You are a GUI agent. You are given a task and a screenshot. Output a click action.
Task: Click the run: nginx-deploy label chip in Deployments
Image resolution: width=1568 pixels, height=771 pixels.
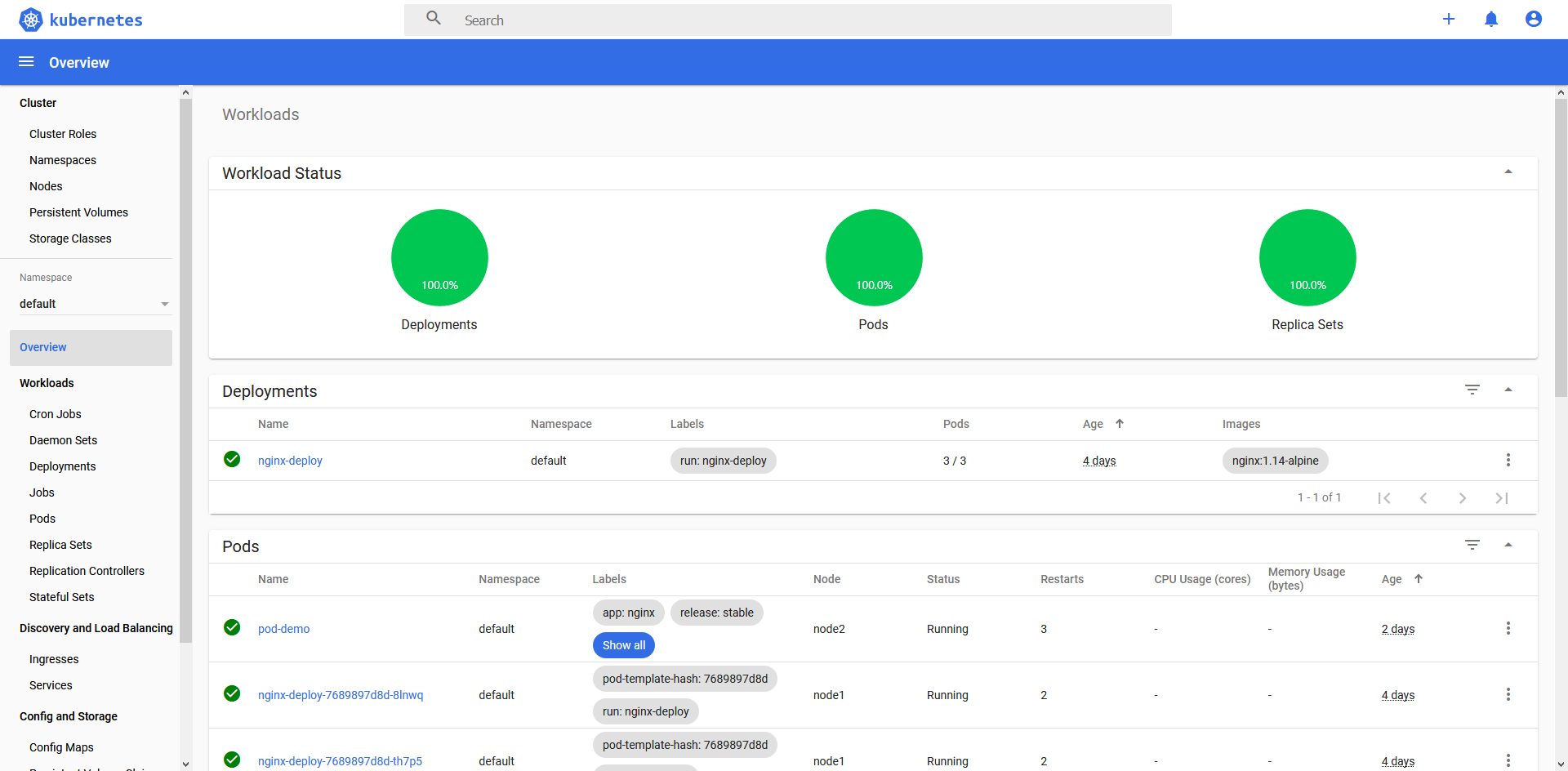click(724, 461)
